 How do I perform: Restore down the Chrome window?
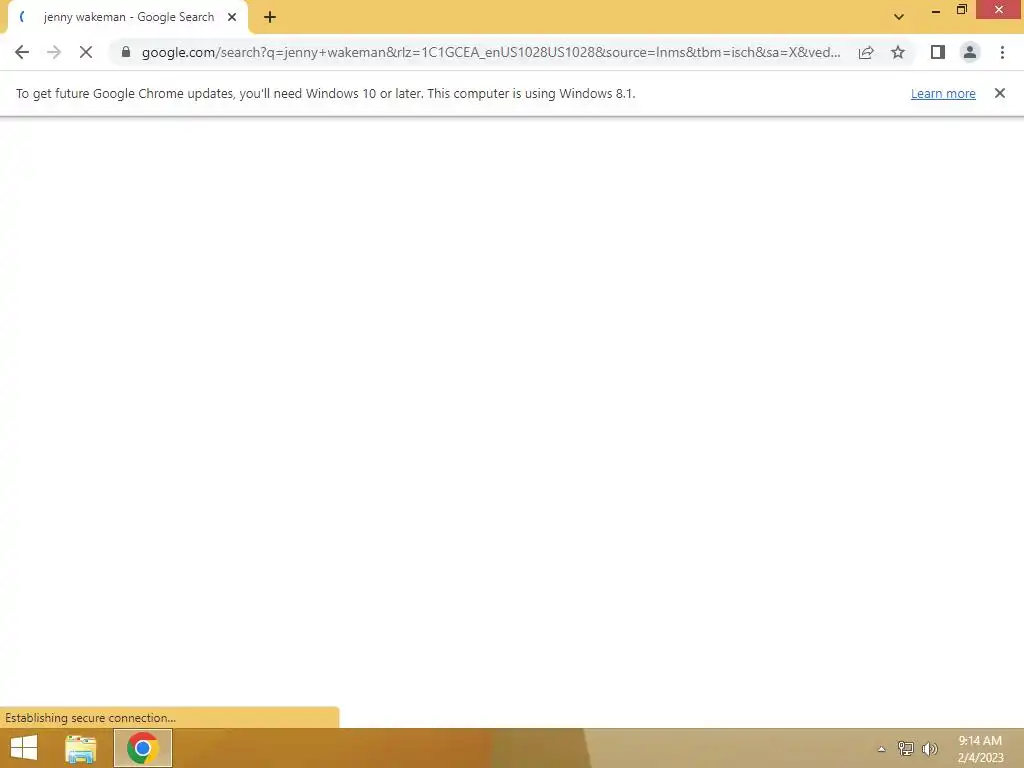coord(961,10)
